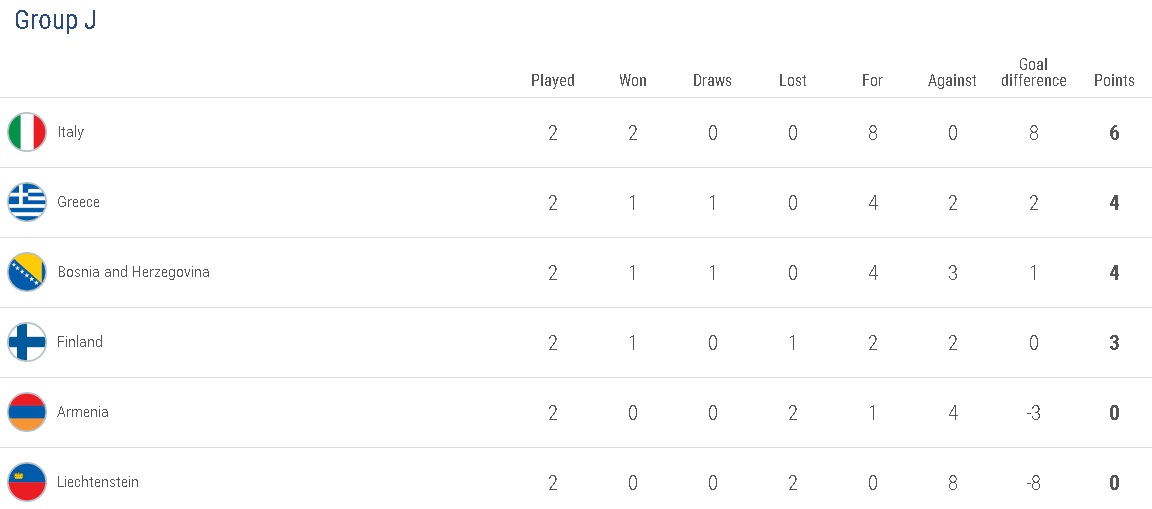
Task: Open the Finland team link
Action: [80, 342]
